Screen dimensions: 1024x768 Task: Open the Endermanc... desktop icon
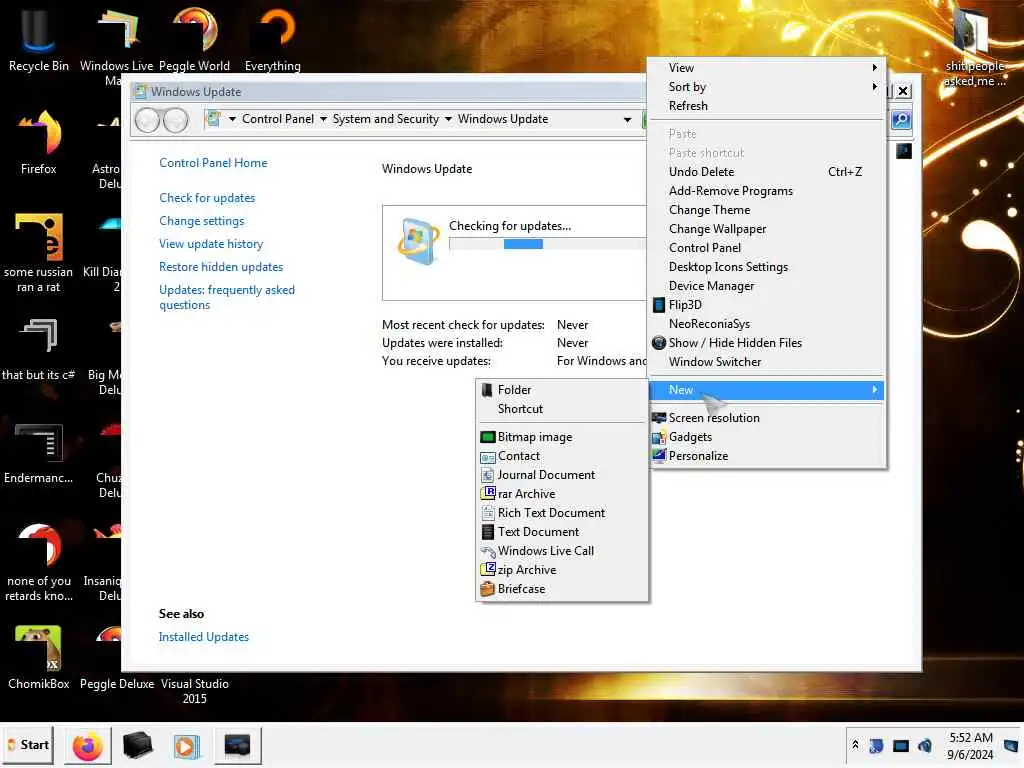coord(39,453)
